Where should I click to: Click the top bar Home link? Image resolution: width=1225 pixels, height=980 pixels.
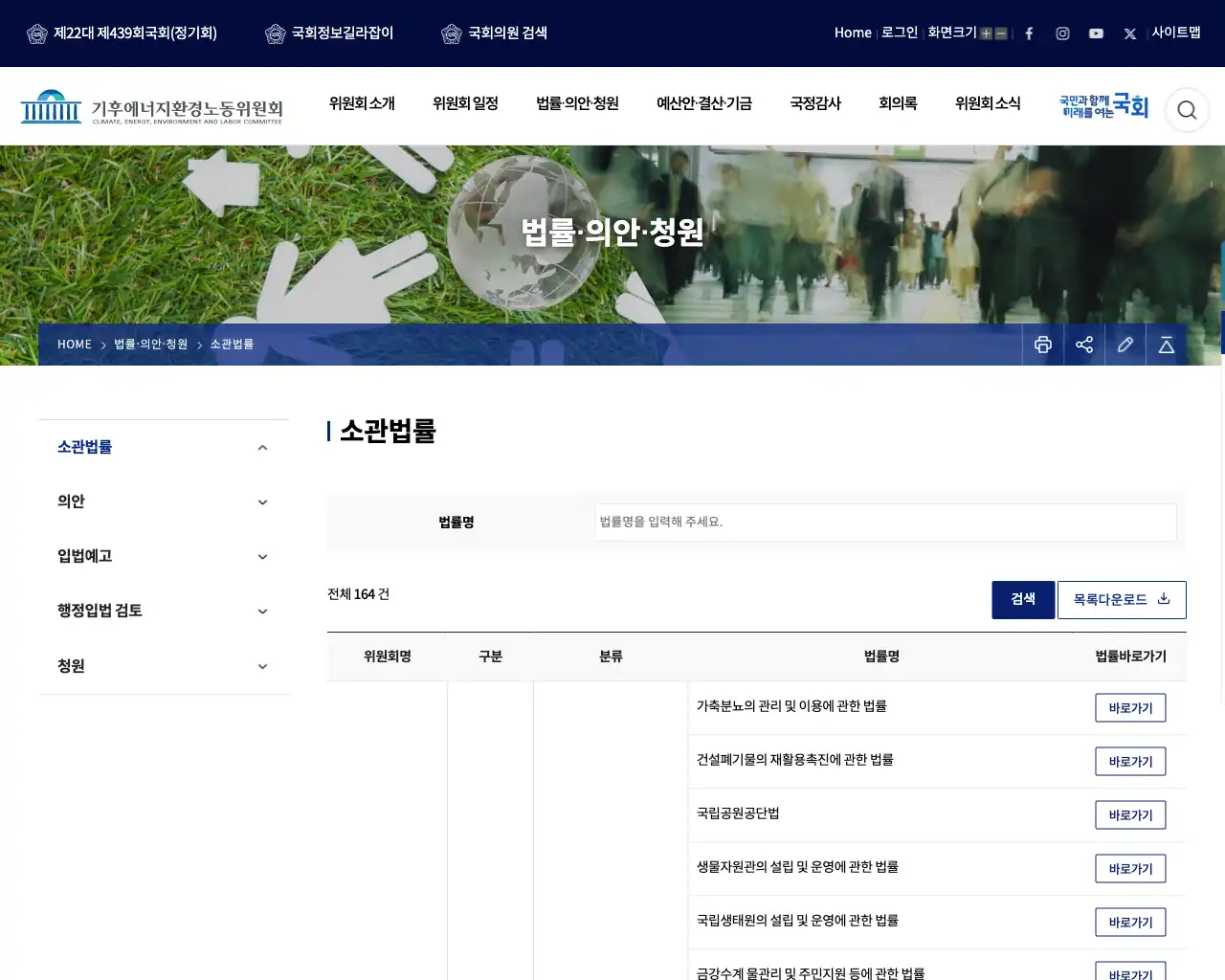[853, 33]
